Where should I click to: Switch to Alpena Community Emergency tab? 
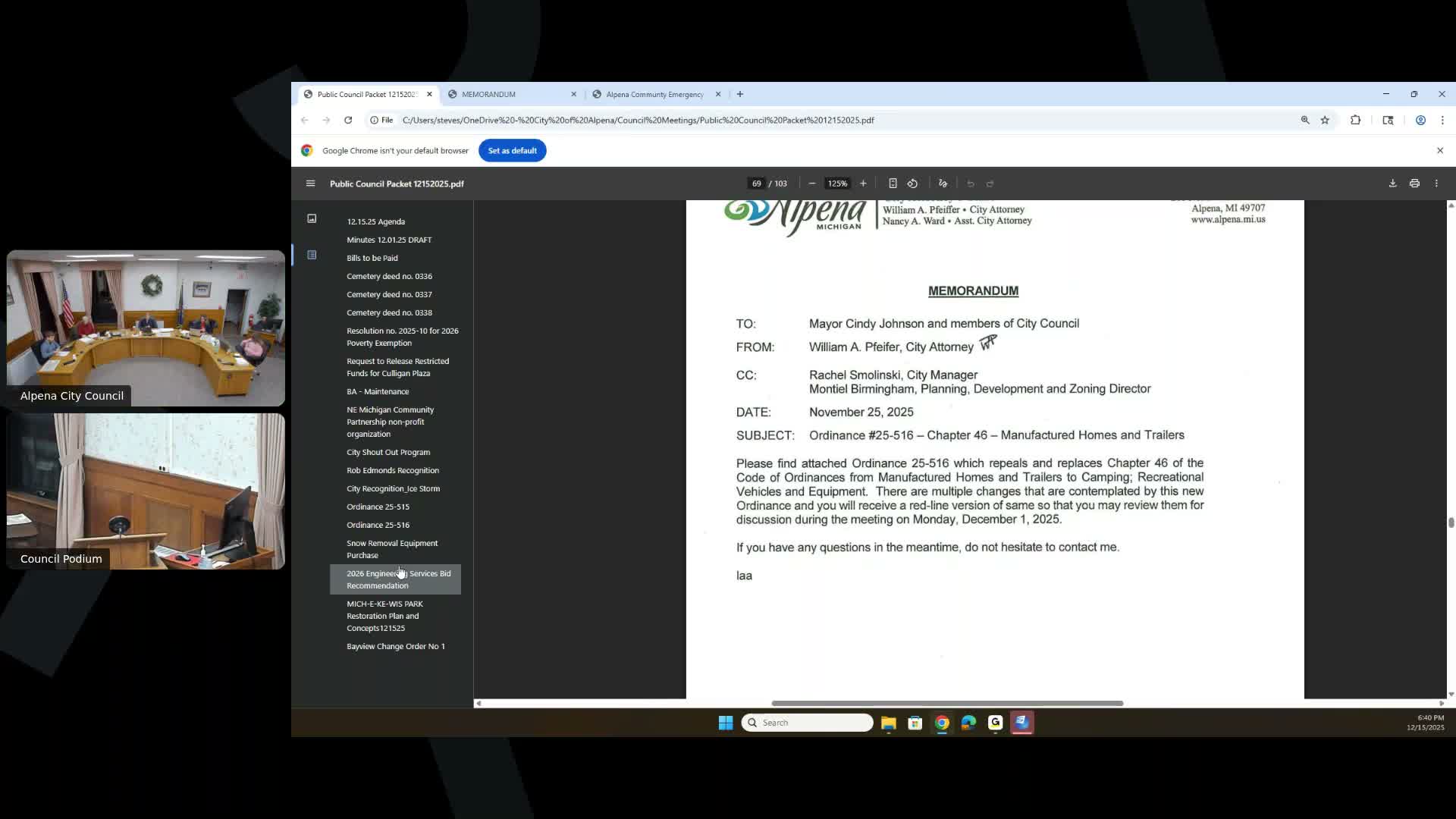click(654, 94)
